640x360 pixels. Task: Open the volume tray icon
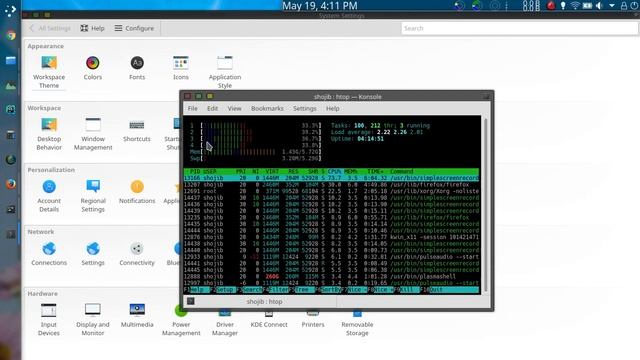tap(599, 6)
